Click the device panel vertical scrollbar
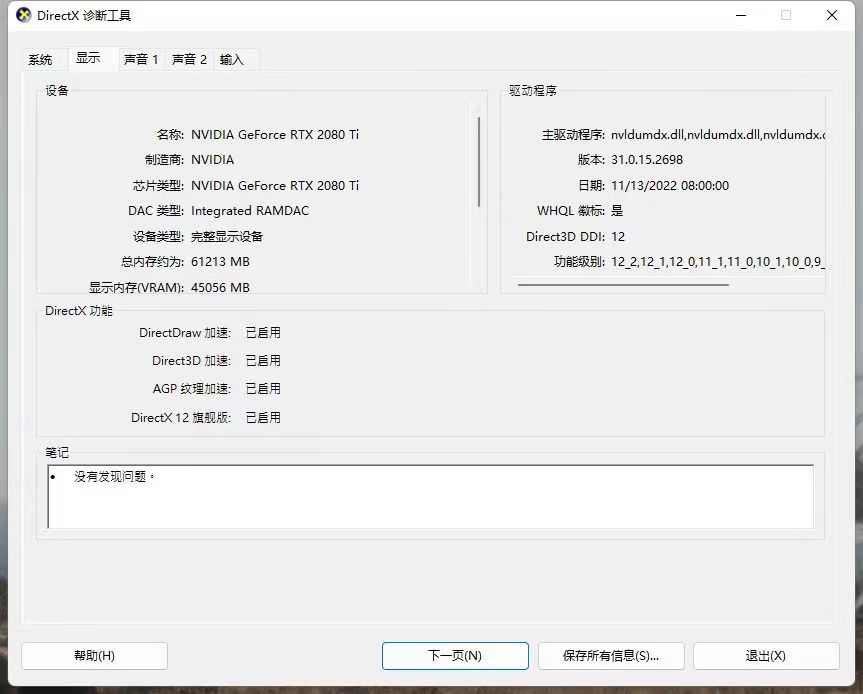 (479, 162)
